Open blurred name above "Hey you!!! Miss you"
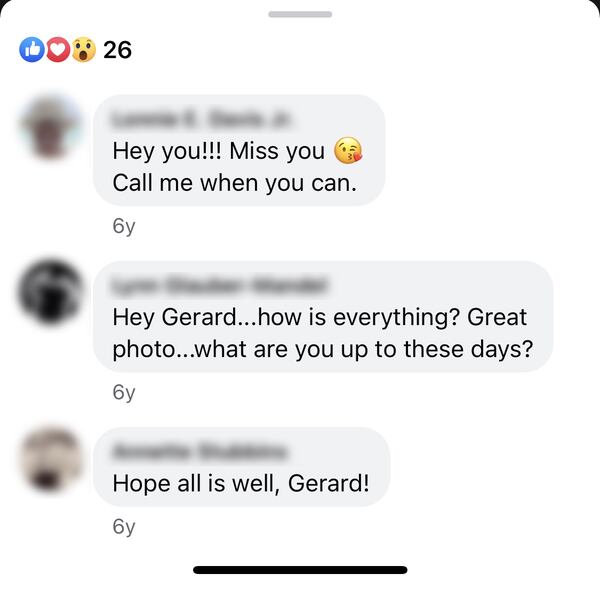 point(201,119)
